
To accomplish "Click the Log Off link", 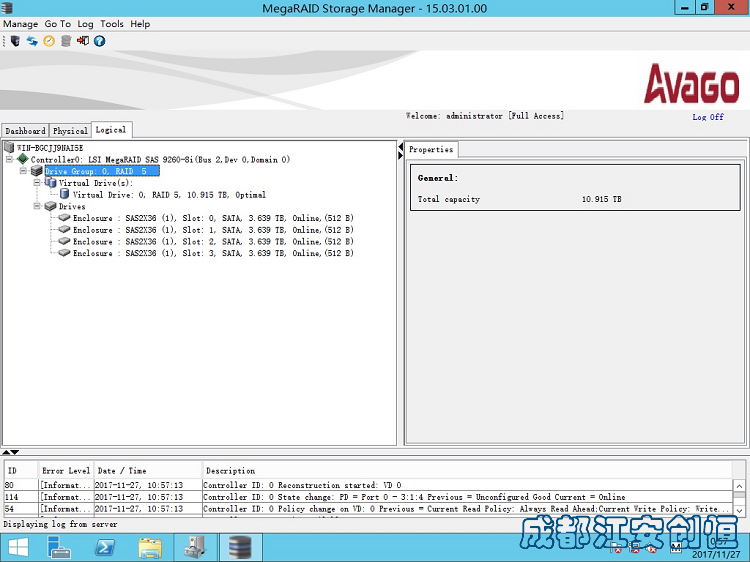I will (x=708, y=117).
